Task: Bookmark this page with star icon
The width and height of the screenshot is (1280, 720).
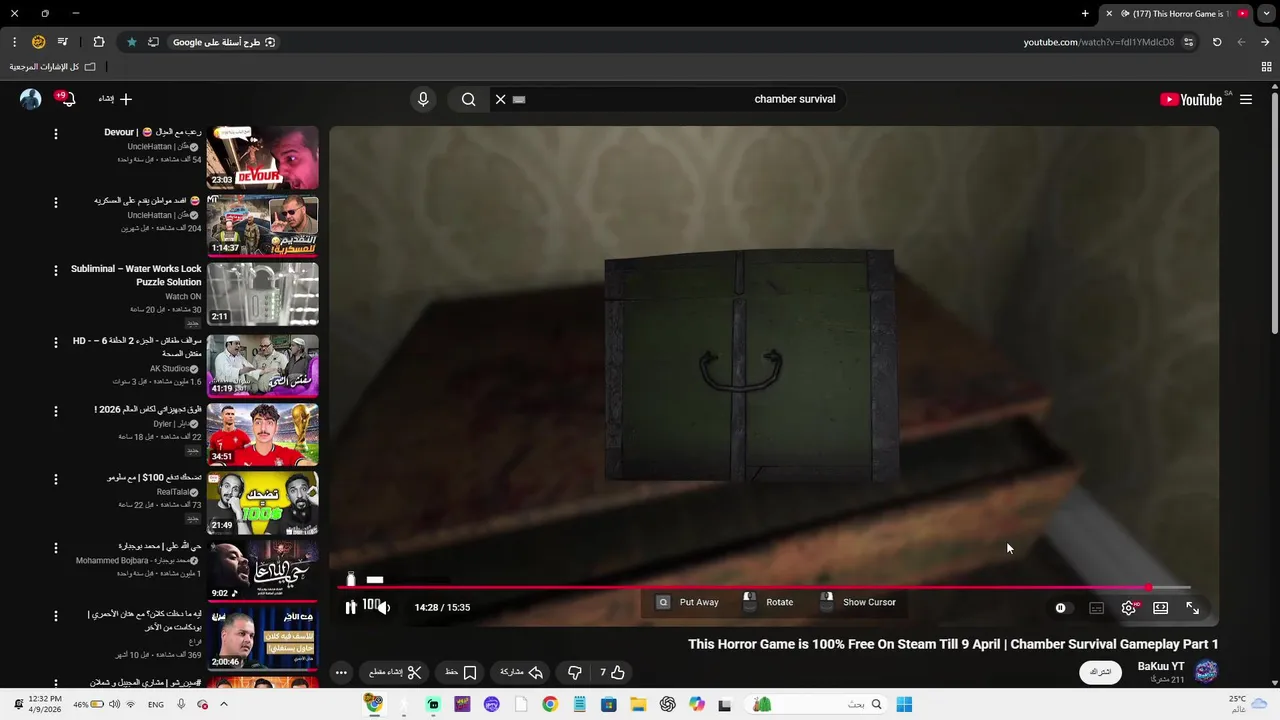Action: 131,42
